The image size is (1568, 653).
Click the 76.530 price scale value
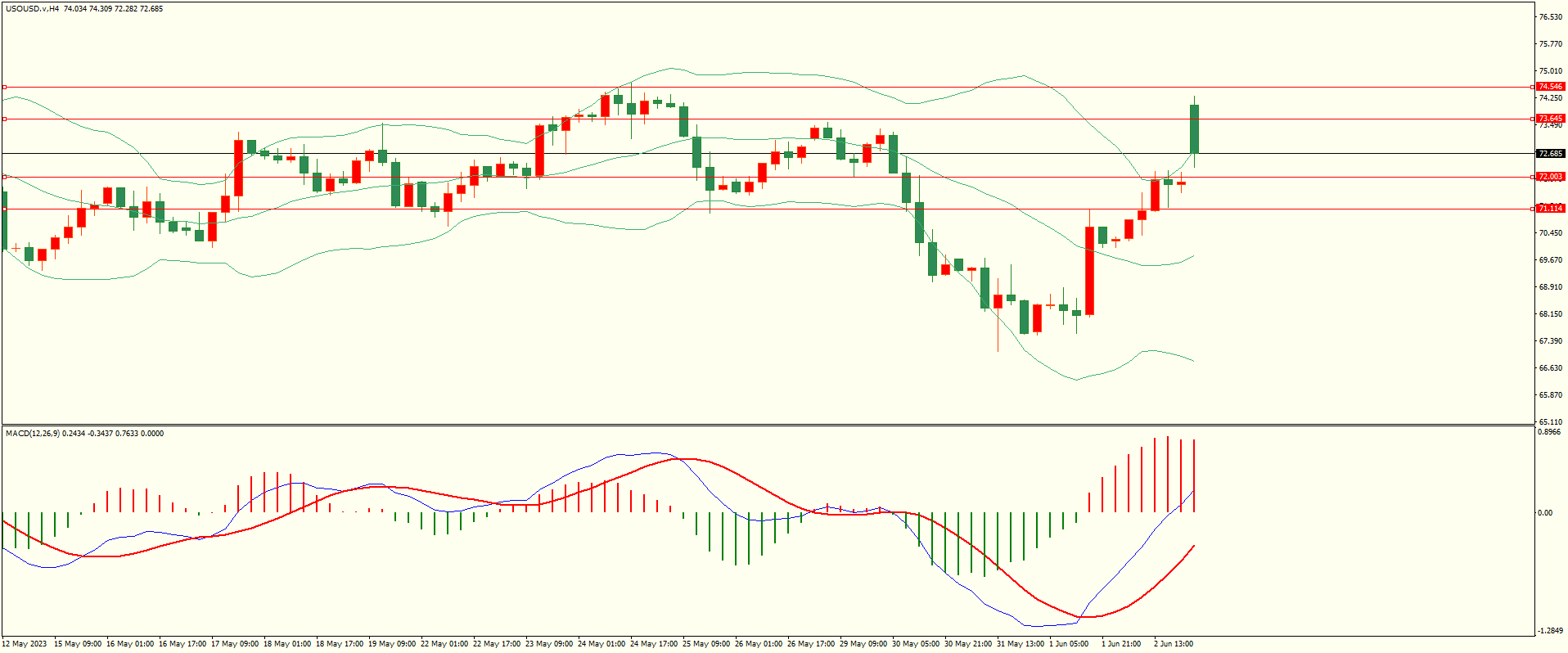tap(1550, 17)
